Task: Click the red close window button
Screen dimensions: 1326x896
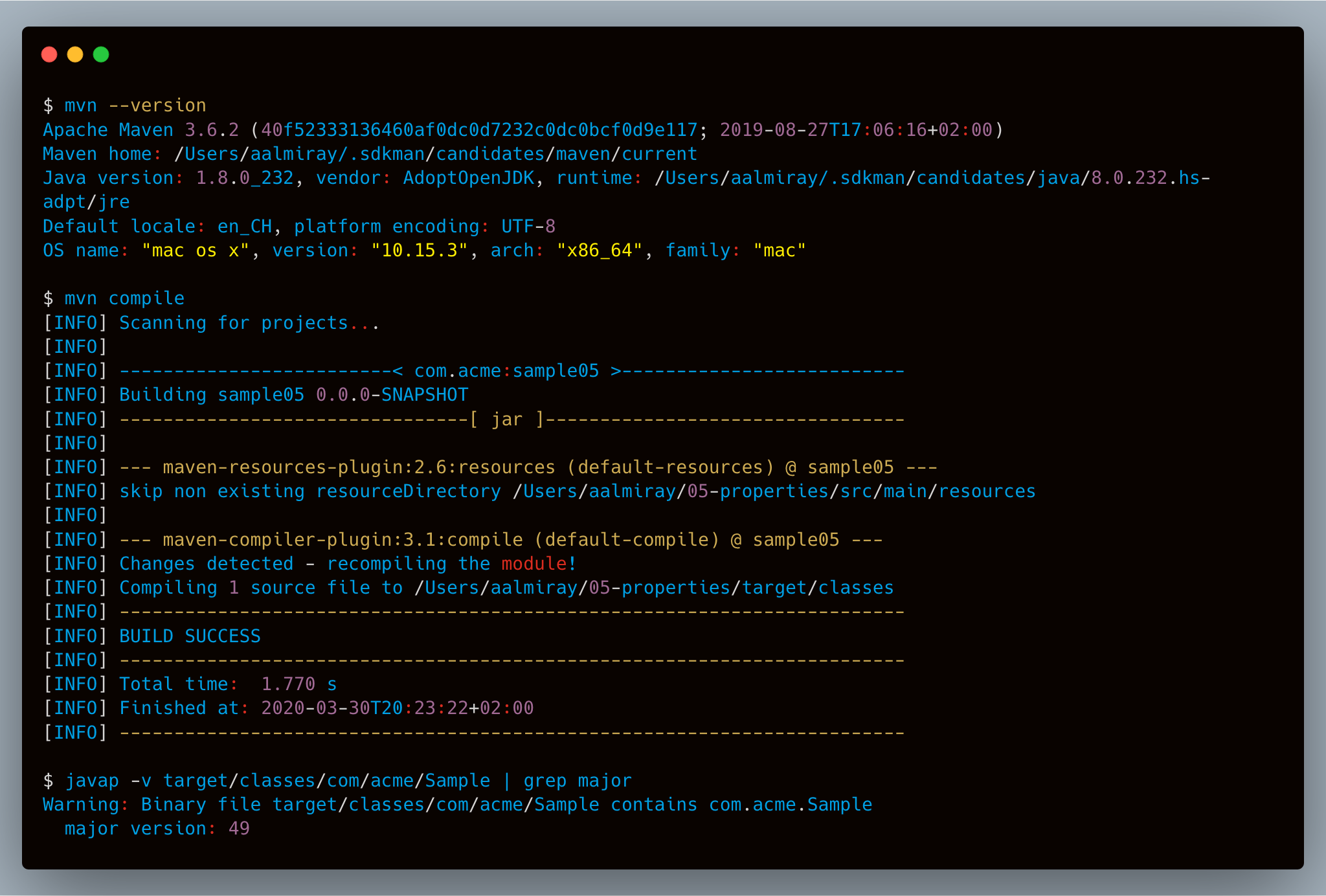Action: click(49, 55)
